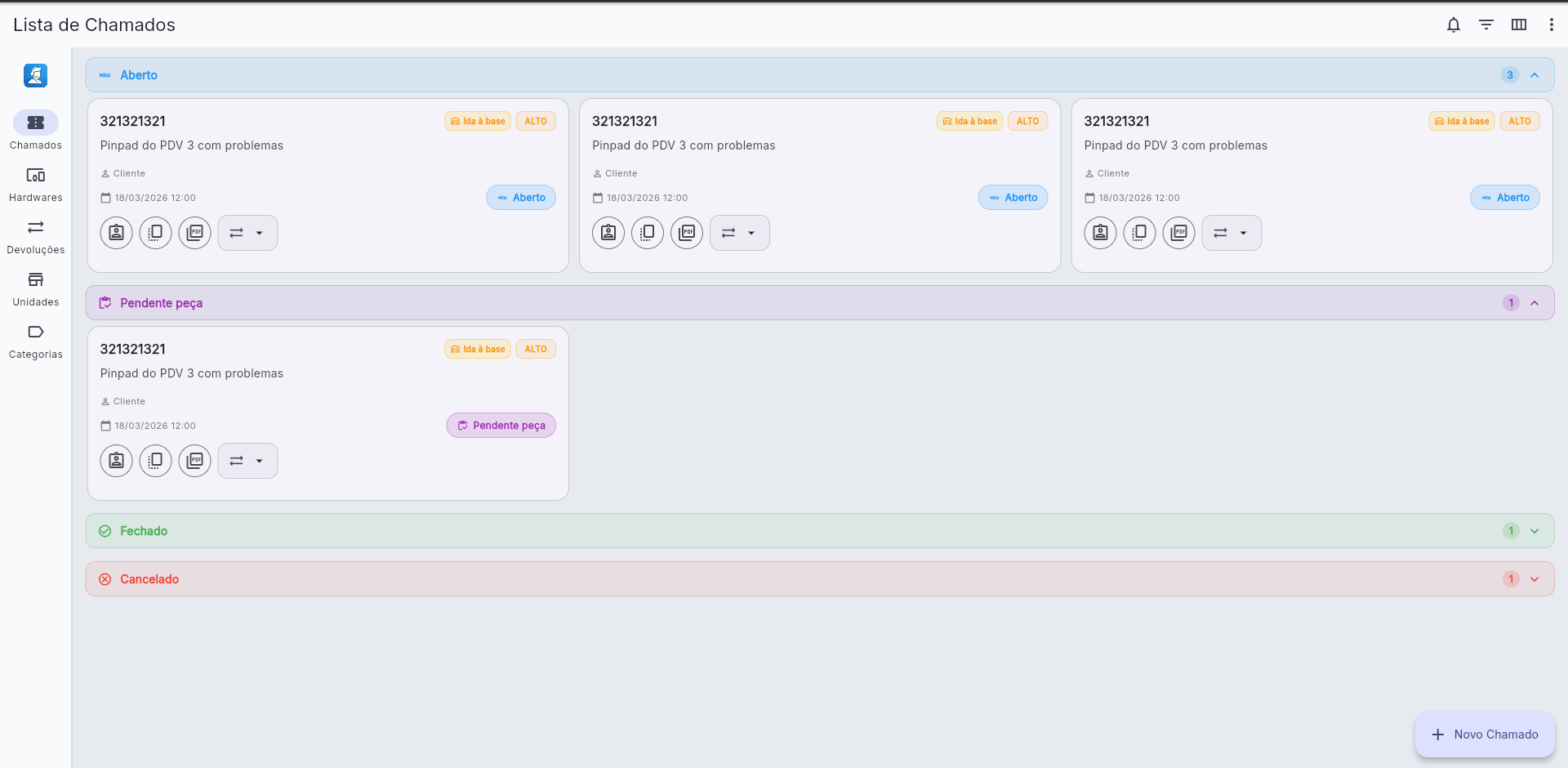Viewport: 1568px width, 768px height.
Task: Click the PDF icon on Pendente peça card
Action: (194, 461)
